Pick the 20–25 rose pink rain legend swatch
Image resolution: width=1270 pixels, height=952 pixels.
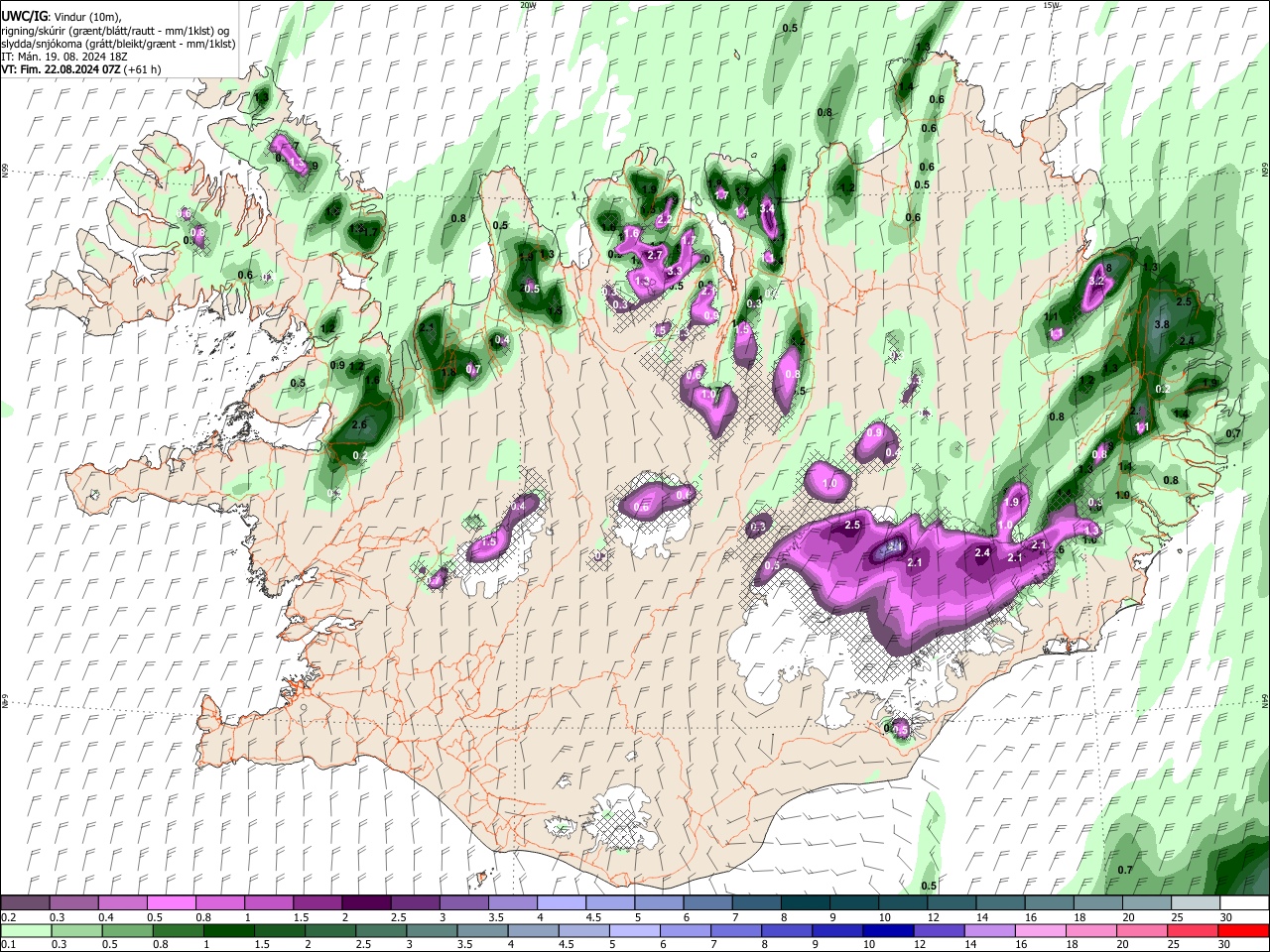pos(1144,931)
